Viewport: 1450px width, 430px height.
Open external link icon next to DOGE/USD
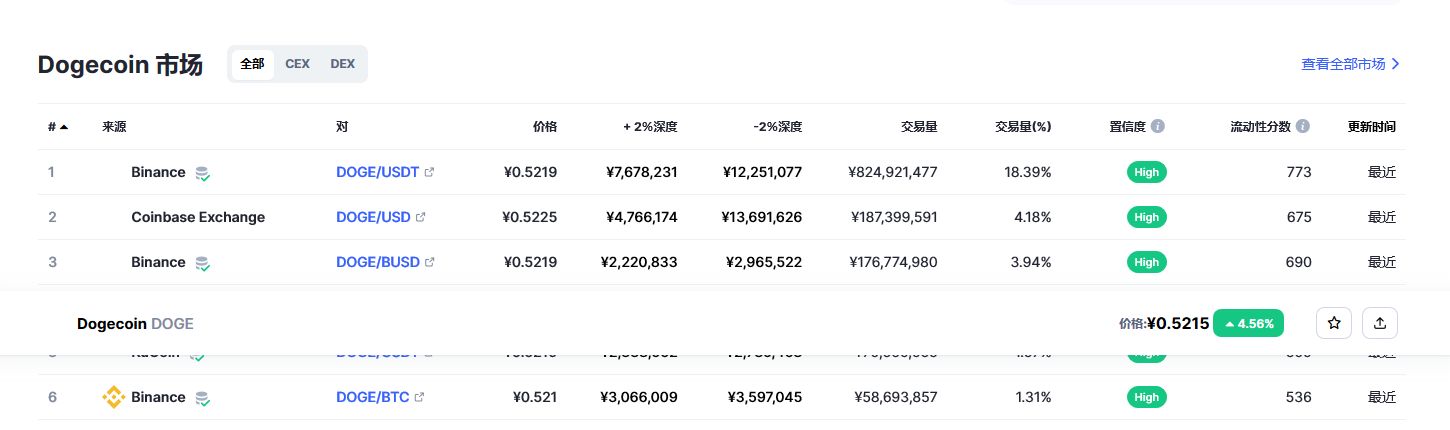[421, 217]
